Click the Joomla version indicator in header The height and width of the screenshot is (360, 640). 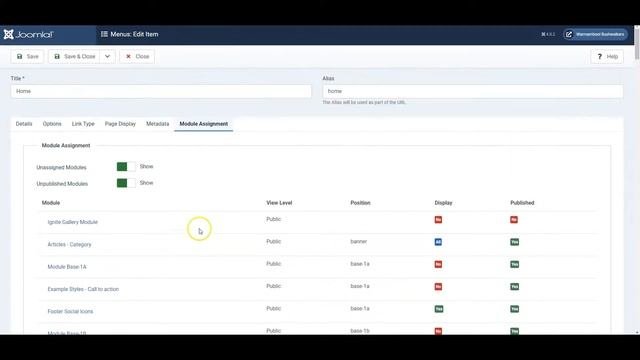pyautogui.click(x=548, y=34)
